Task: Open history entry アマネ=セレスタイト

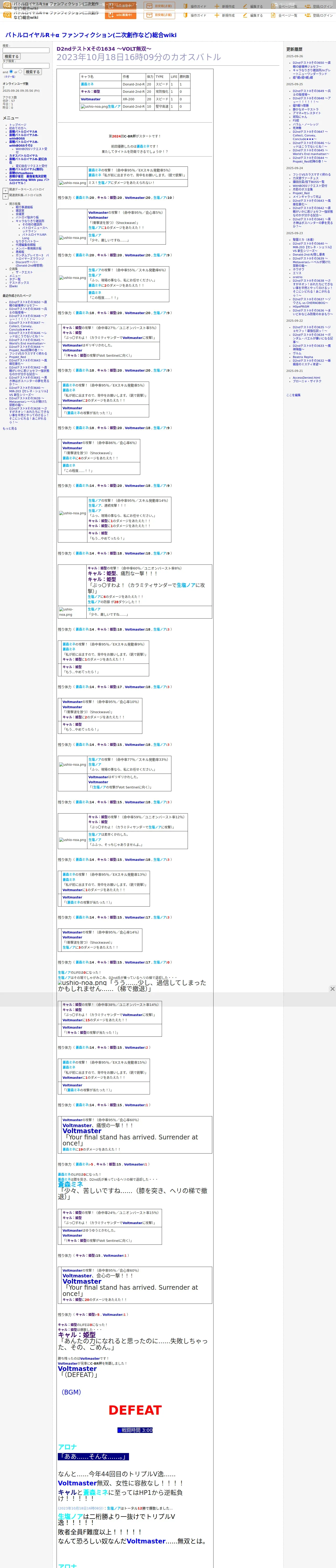Action: pyautogui.click(x=307, y=113)
